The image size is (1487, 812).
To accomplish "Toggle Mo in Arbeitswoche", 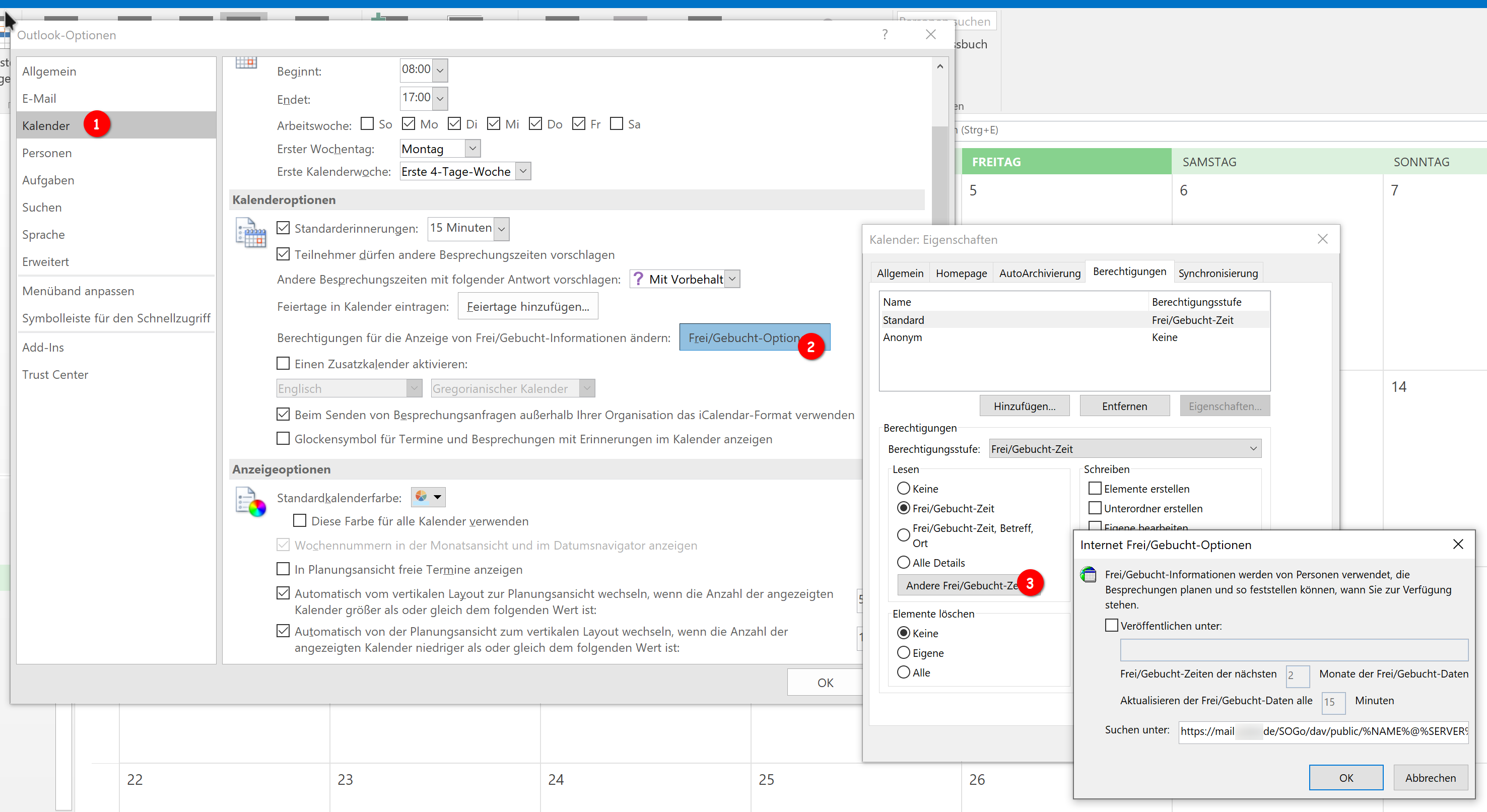I will (409, 123).
